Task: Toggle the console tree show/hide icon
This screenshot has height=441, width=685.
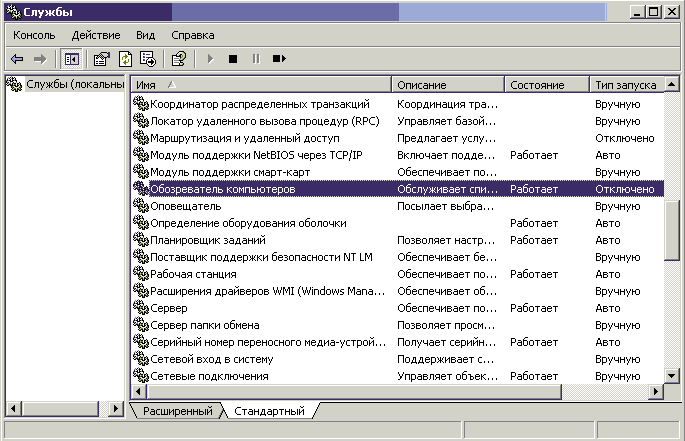Action: [71, 59]
